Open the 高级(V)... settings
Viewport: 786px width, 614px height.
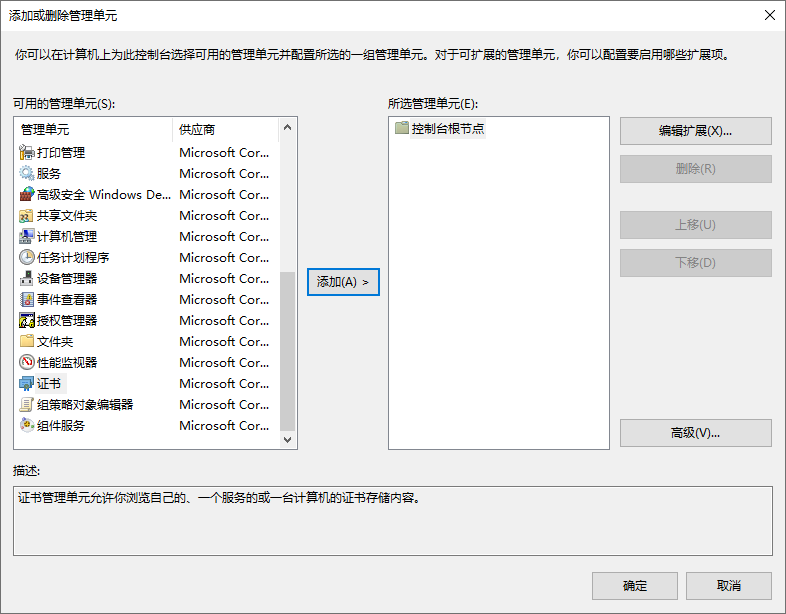coord(695,433)
